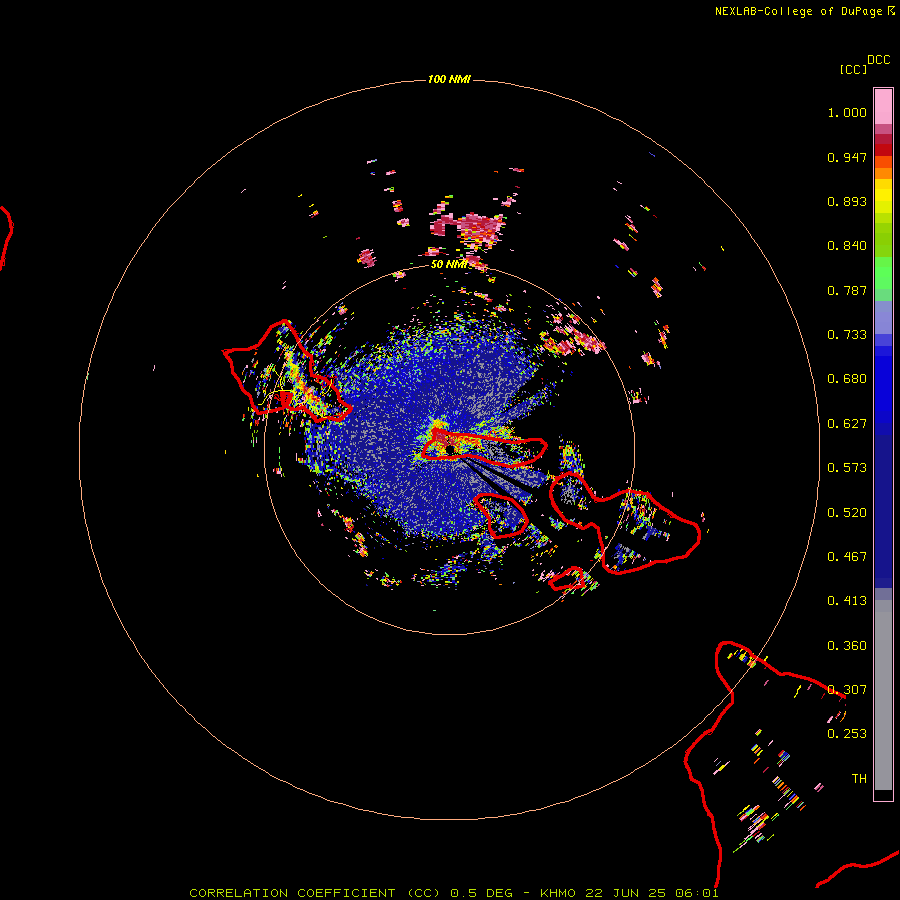
Task: Click the 100 NMI range ring label
Action: tap(449, 79)
